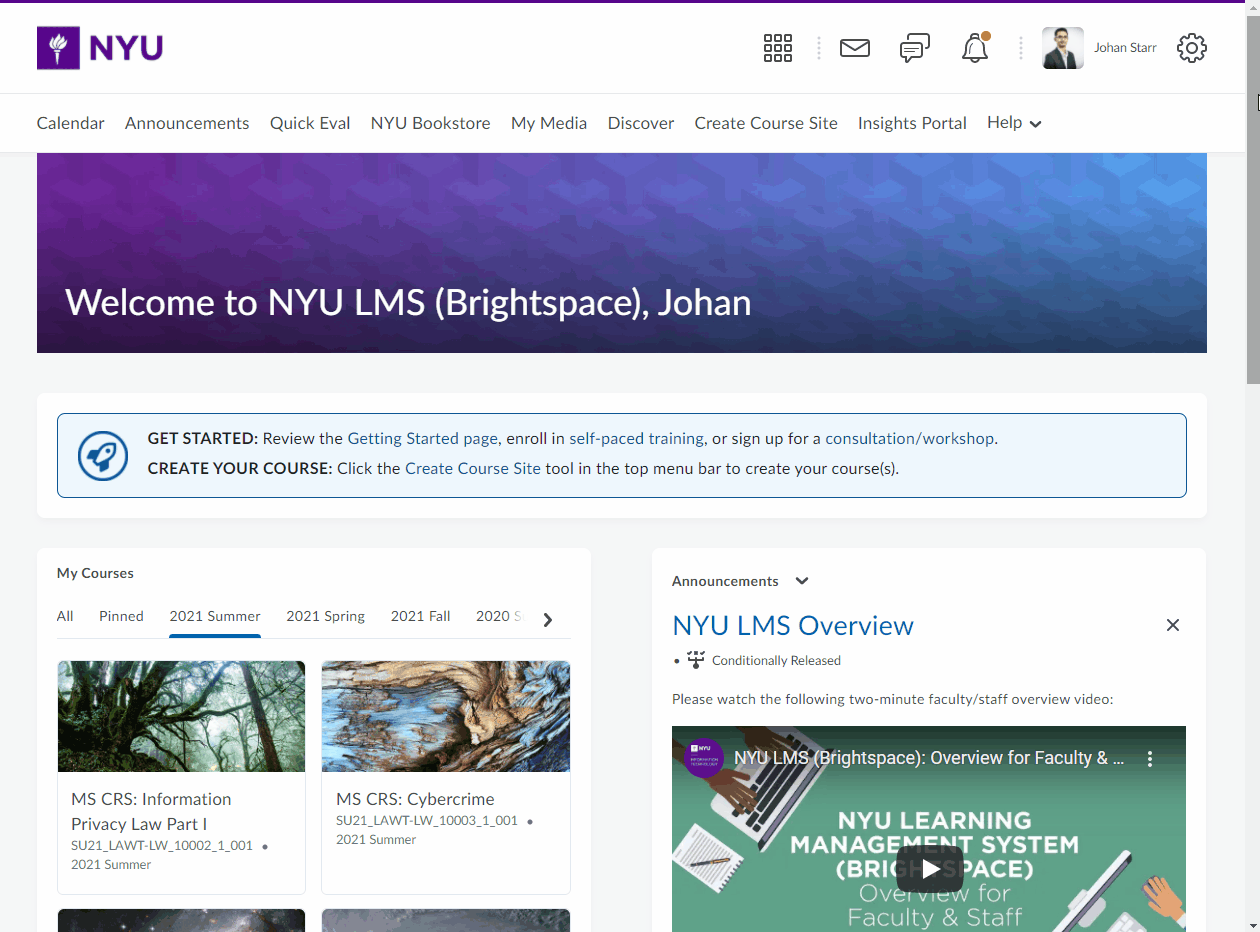Switch to the 2021 Spring tab

326,616
